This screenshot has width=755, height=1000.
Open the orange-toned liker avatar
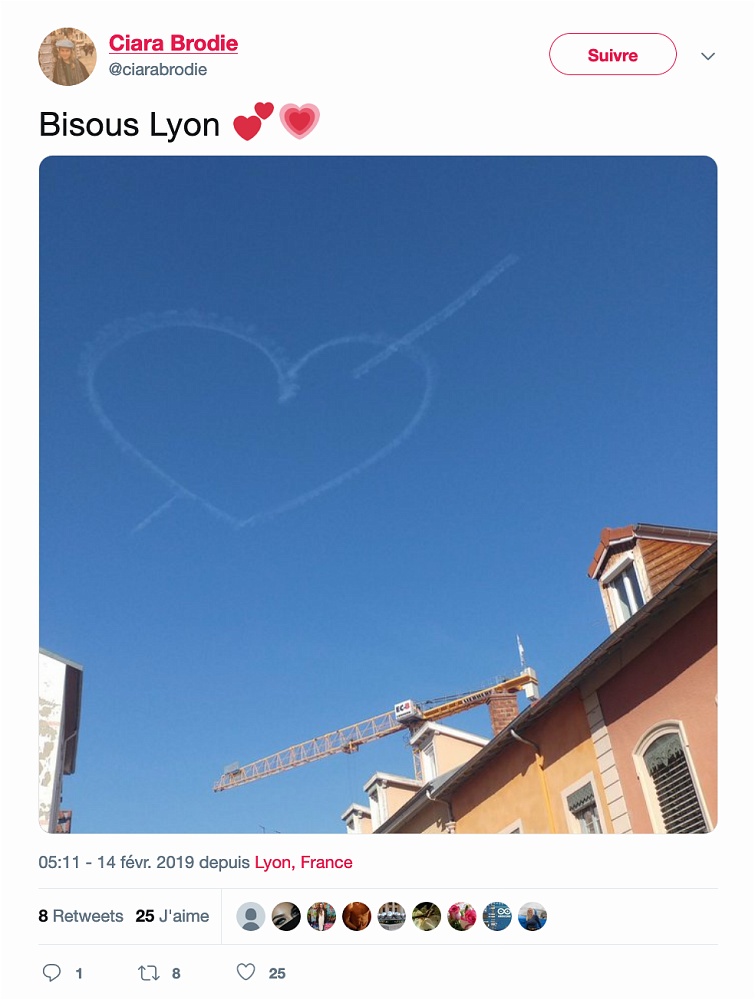pyautogui.click(x=356, y=916)
